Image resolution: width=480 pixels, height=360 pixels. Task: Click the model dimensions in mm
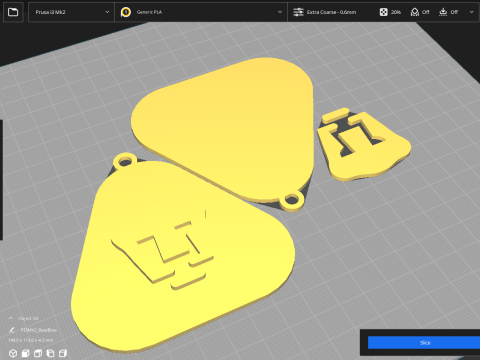(31, 340)
